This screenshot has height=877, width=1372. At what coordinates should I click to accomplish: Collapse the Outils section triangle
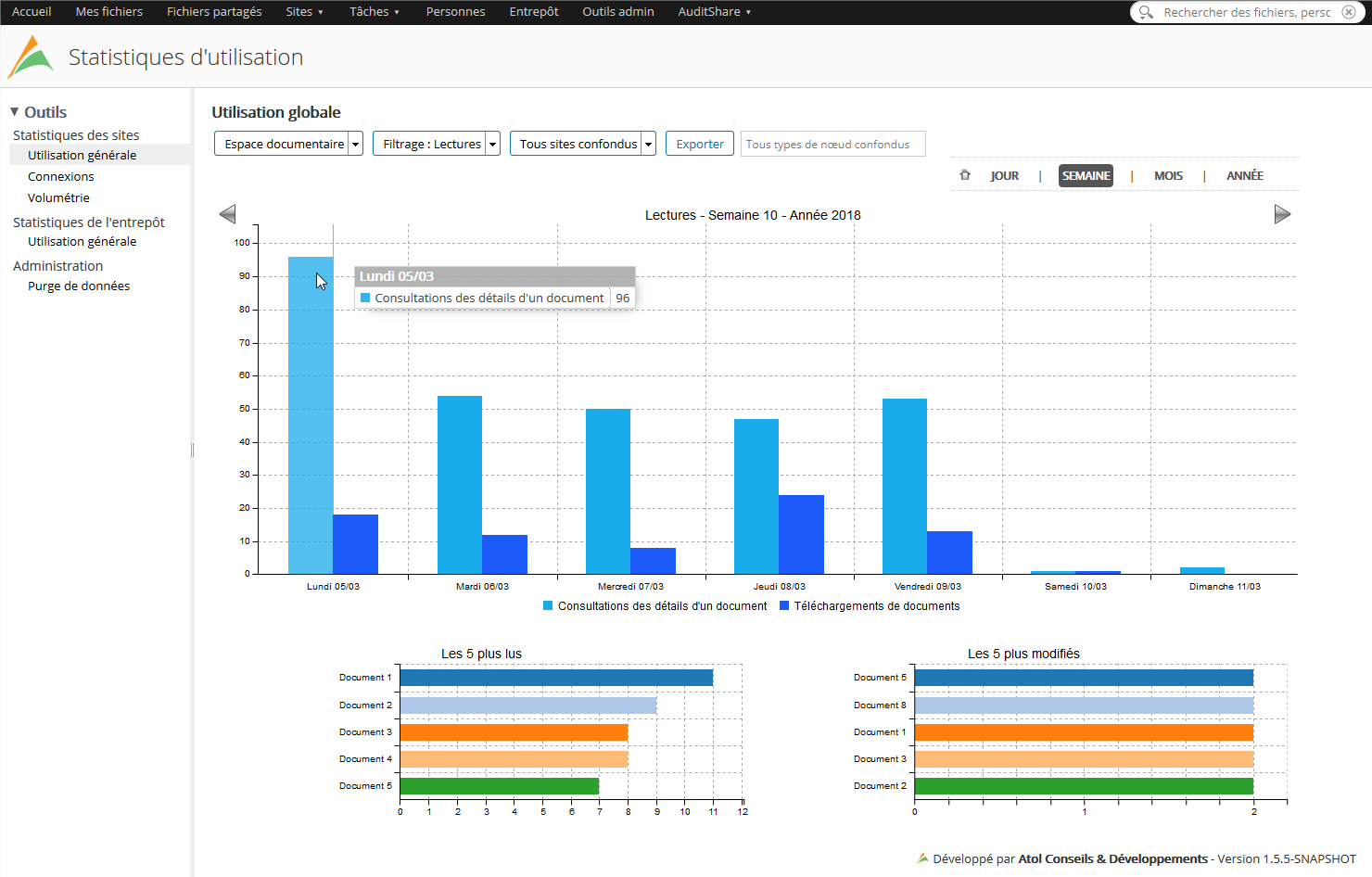click(x=15, y=112)
